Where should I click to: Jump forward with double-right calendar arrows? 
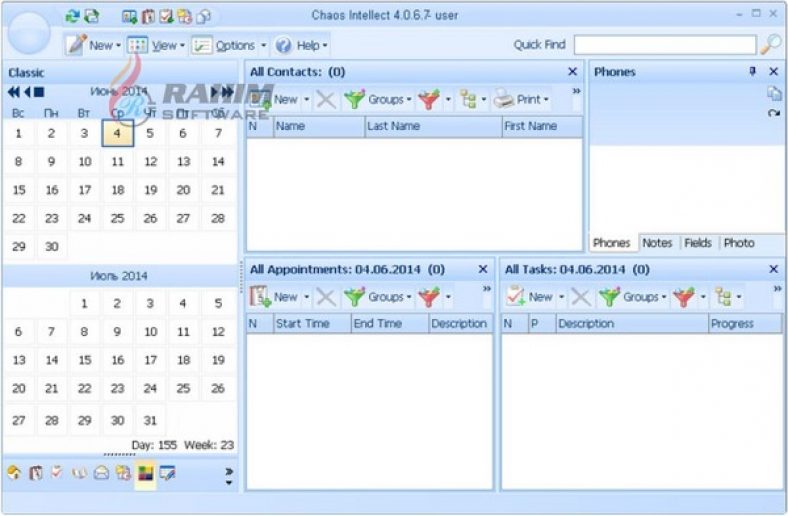point(227,92)
